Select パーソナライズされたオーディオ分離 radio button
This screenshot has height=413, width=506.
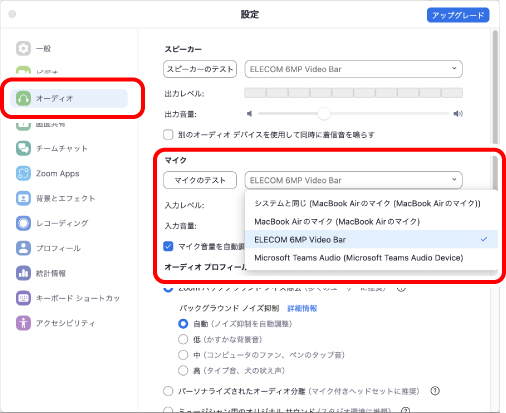(168, 391)
